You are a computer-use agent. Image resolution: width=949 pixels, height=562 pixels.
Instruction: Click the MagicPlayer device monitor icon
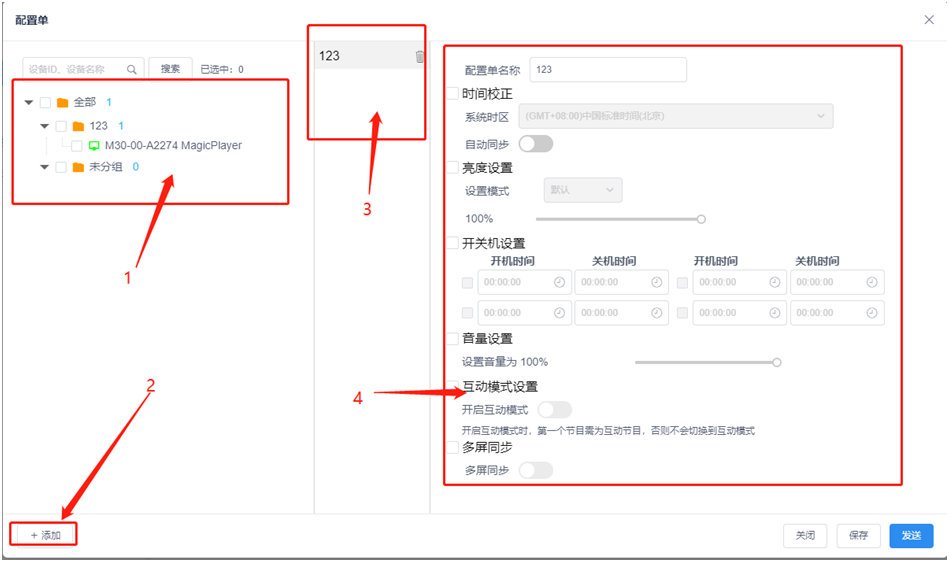click(x=94, y=146)
